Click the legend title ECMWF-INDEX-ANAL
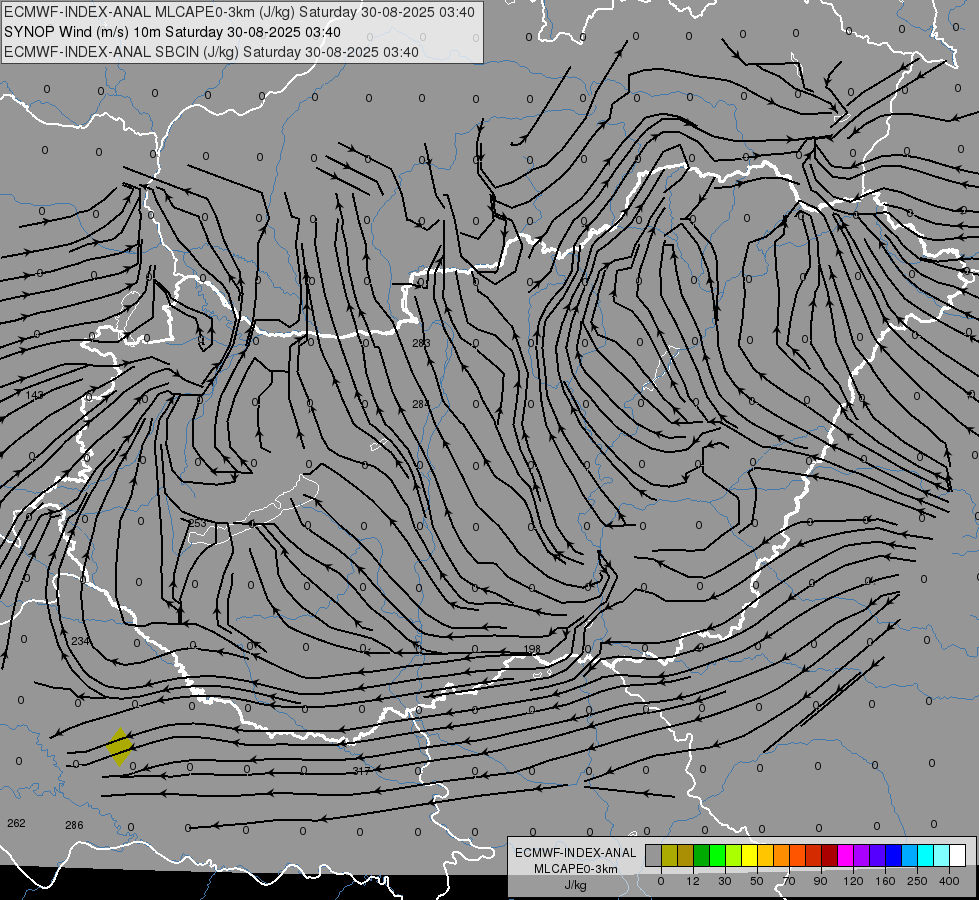The image size is (979, 900). [576, 853]
